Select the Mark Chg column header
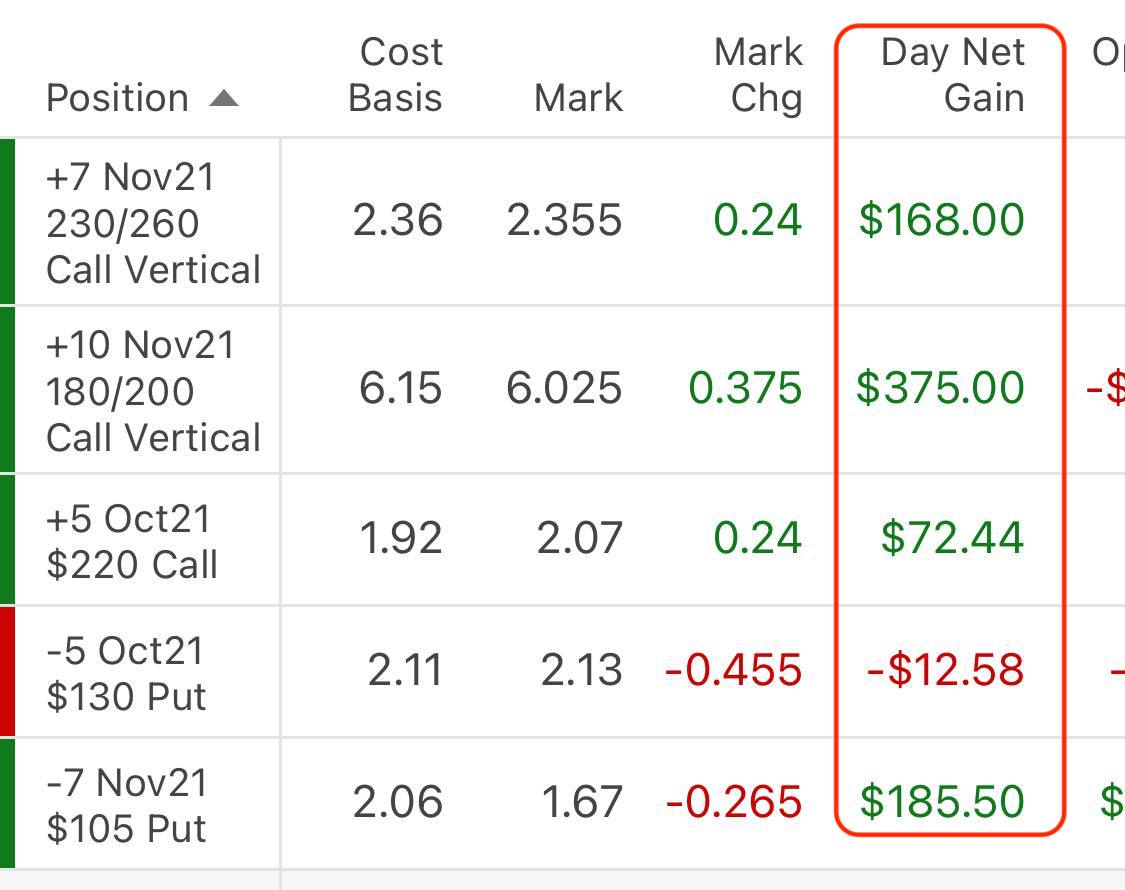Image resolution: width=1125 pixels, height=890 pixels. click(758, 75)
